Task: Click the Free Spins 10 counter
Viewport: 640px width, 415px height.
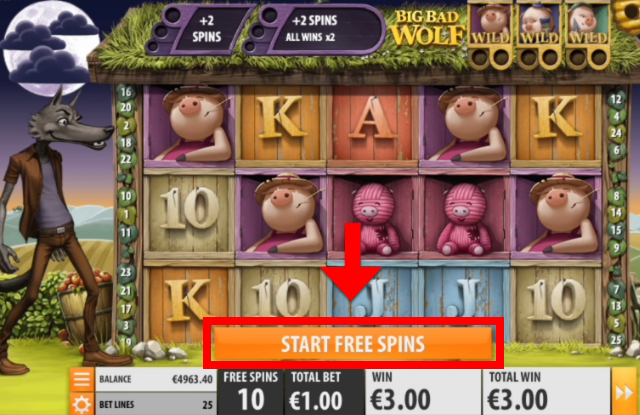Action: pyautogui.click(x=251, y=392)
